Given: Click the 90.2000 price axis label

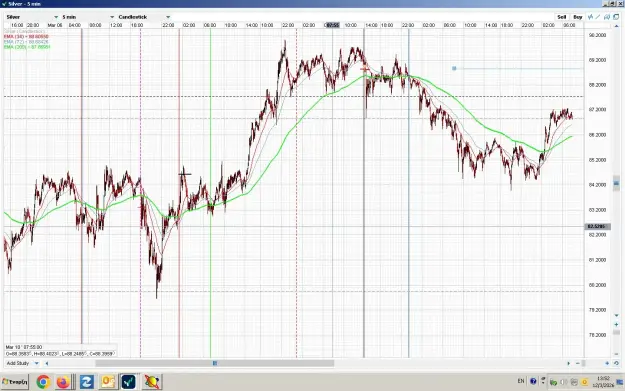Looking at the screenshot, I should [x=597, y=35].
